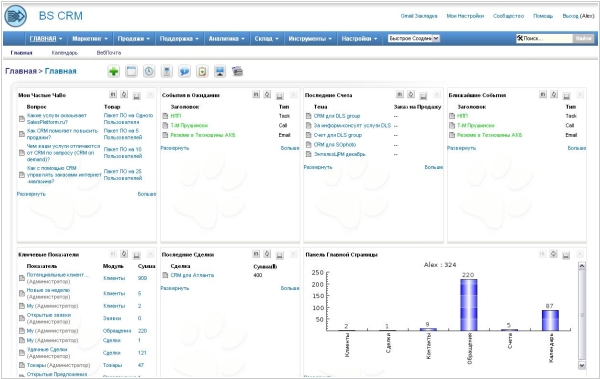The width and height of the screenshot is (600, 379).
Task: Minimize the Ключевые Показатели widget
Action: pyautogui.click(x=137, y=255)
